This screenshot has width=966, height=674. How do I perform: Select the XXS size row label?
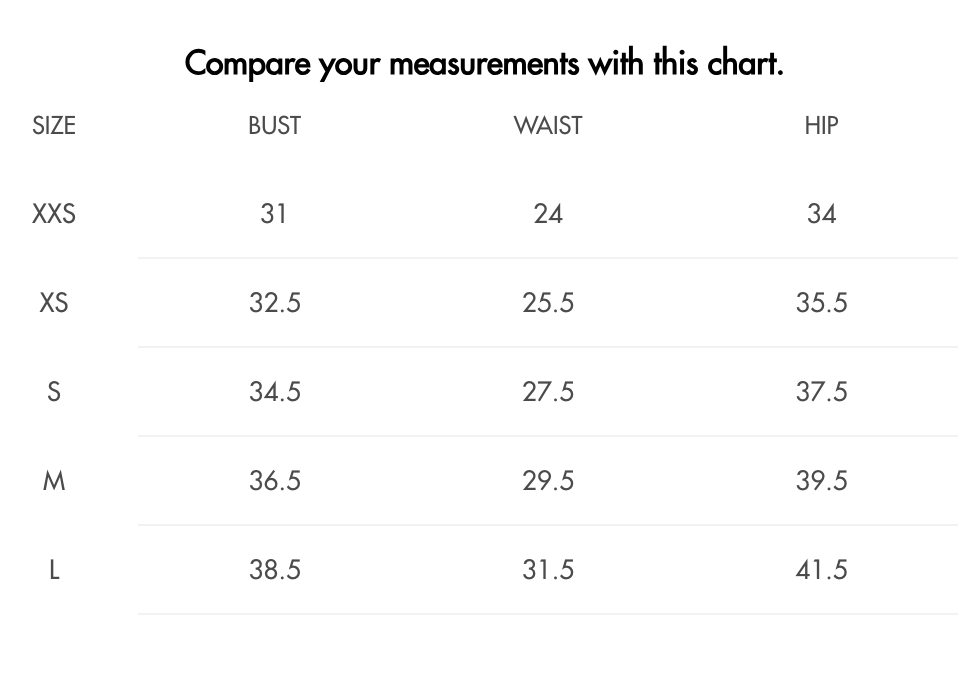pos(54,214)
